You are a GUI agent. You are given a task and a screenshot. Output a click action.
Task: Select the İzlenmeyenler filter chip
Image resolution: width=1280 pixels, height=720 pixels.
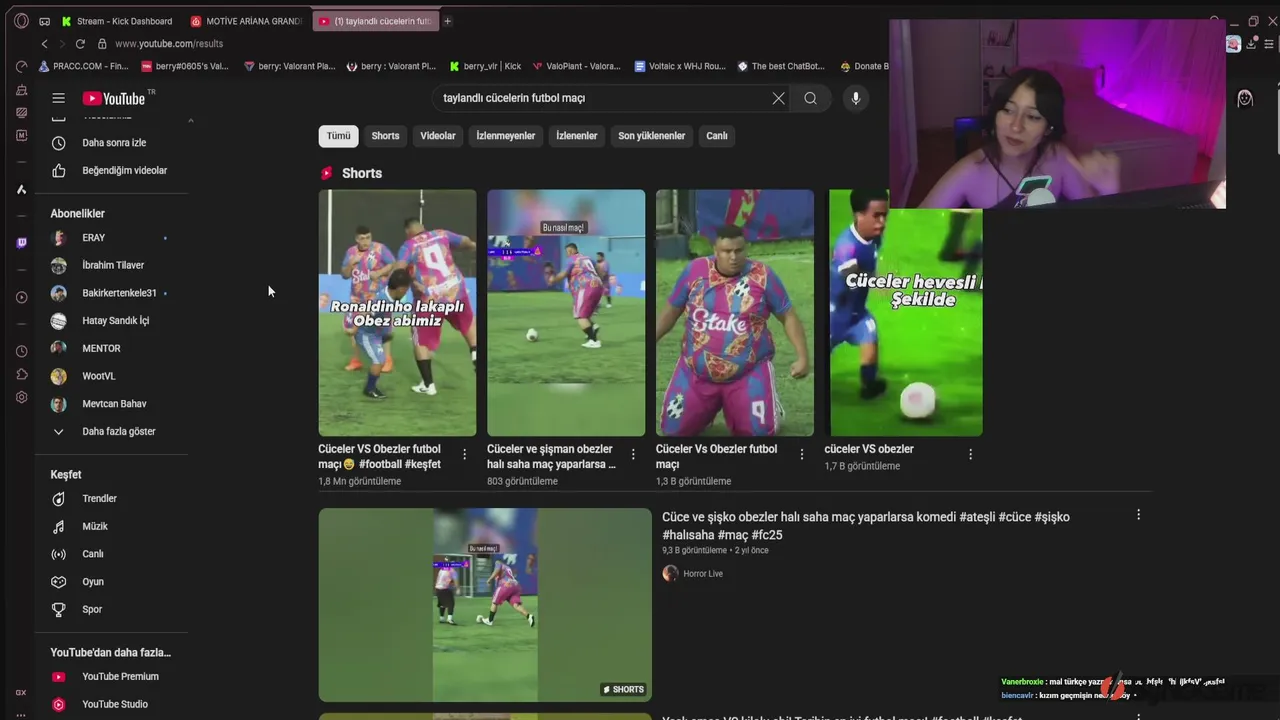506,136
